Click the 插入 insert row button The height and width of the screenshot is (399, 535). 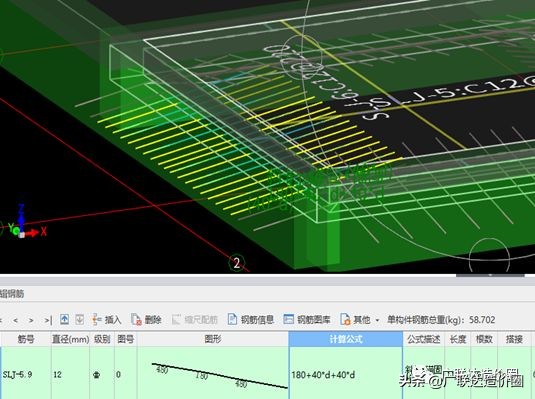(x=106, y=319)
